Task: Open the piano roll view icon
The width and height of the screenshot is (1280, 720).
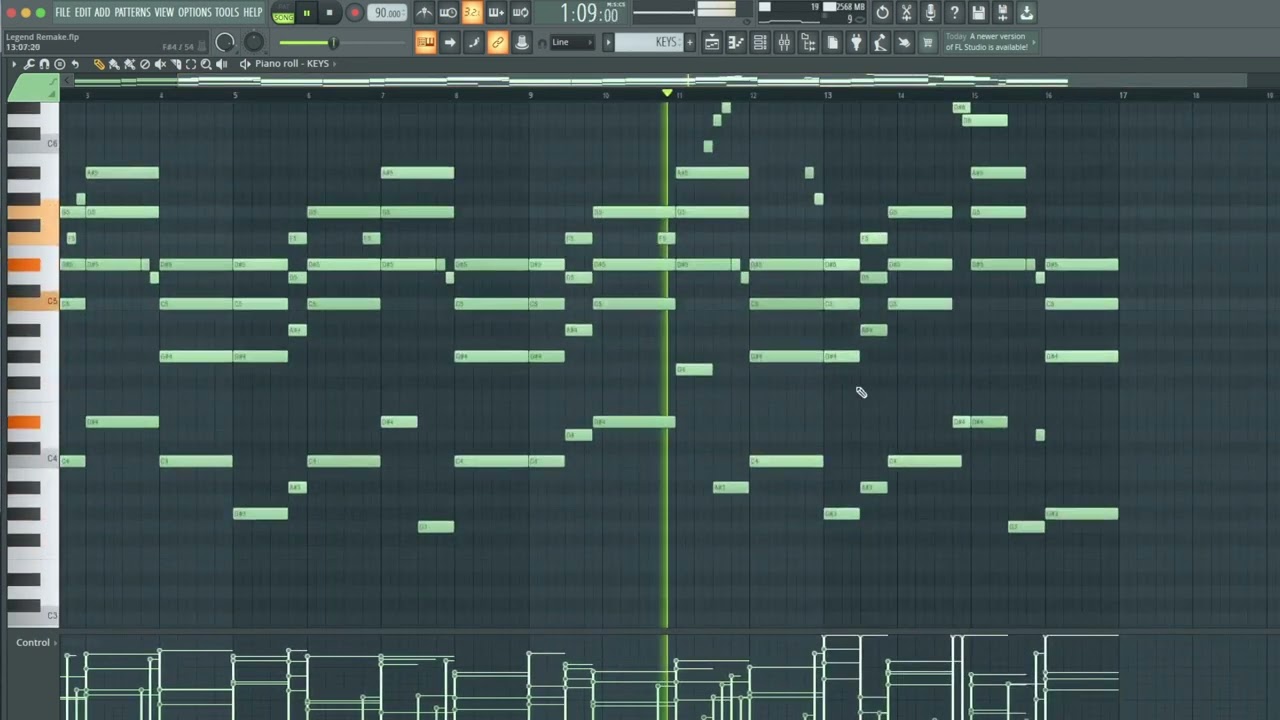Action: pos(736,42)
